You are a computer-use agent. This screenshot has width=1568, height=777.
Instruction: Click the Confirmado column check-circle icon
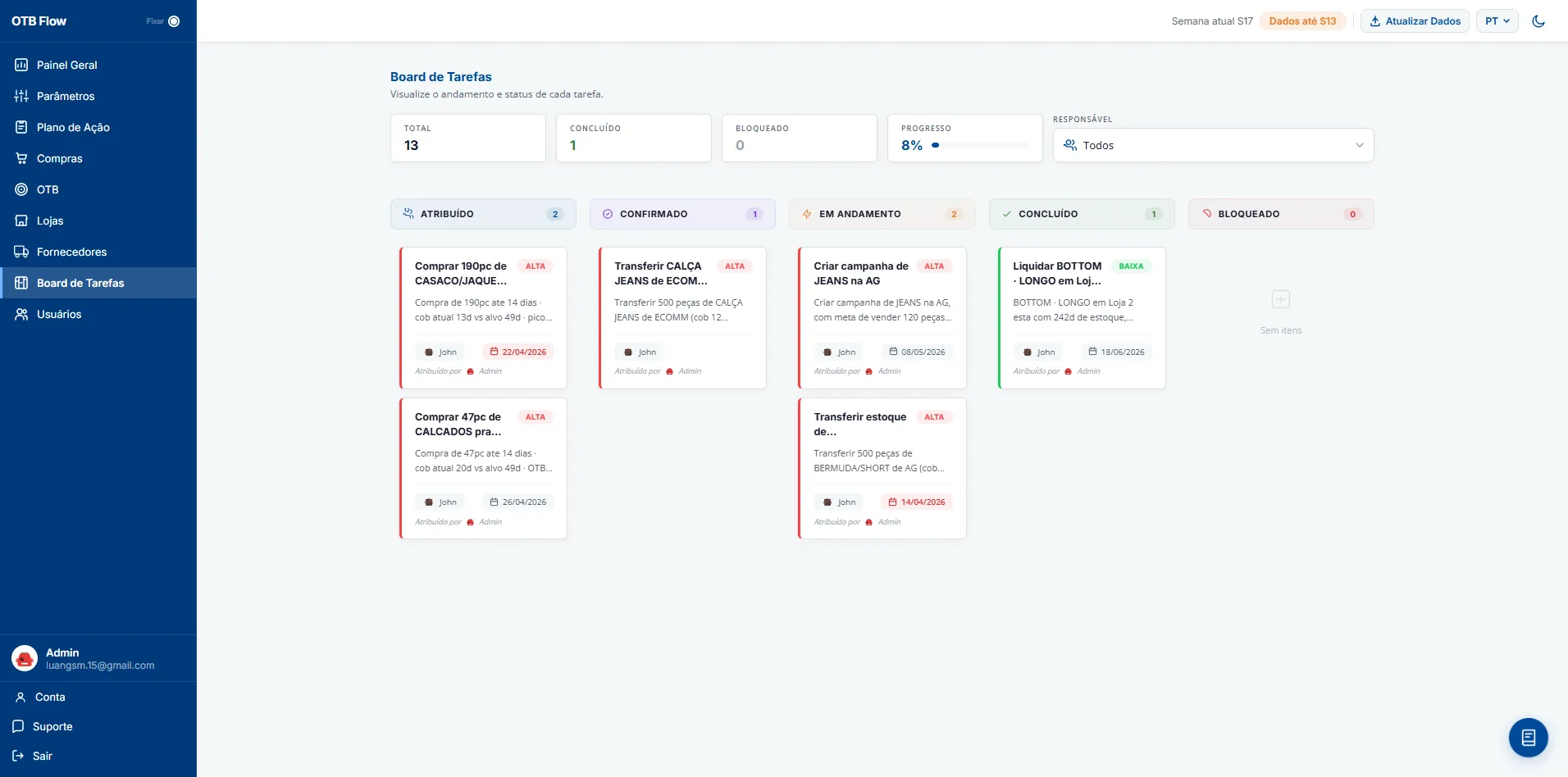pyautogui.click(x=608, y=214)
